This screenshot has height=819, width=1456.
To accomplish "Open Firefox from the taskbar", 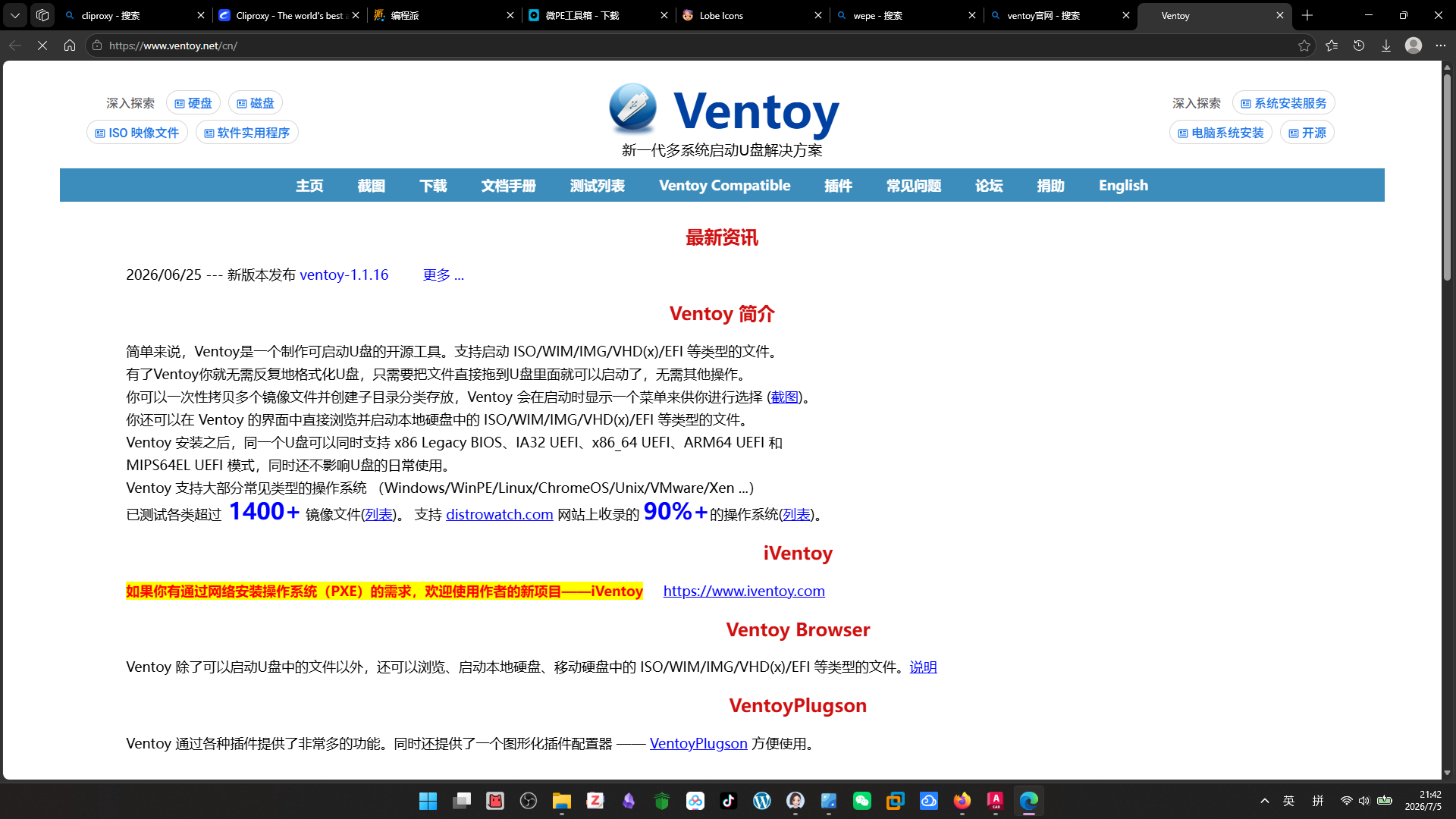I will pyautogui.click(x=962, y=801).
